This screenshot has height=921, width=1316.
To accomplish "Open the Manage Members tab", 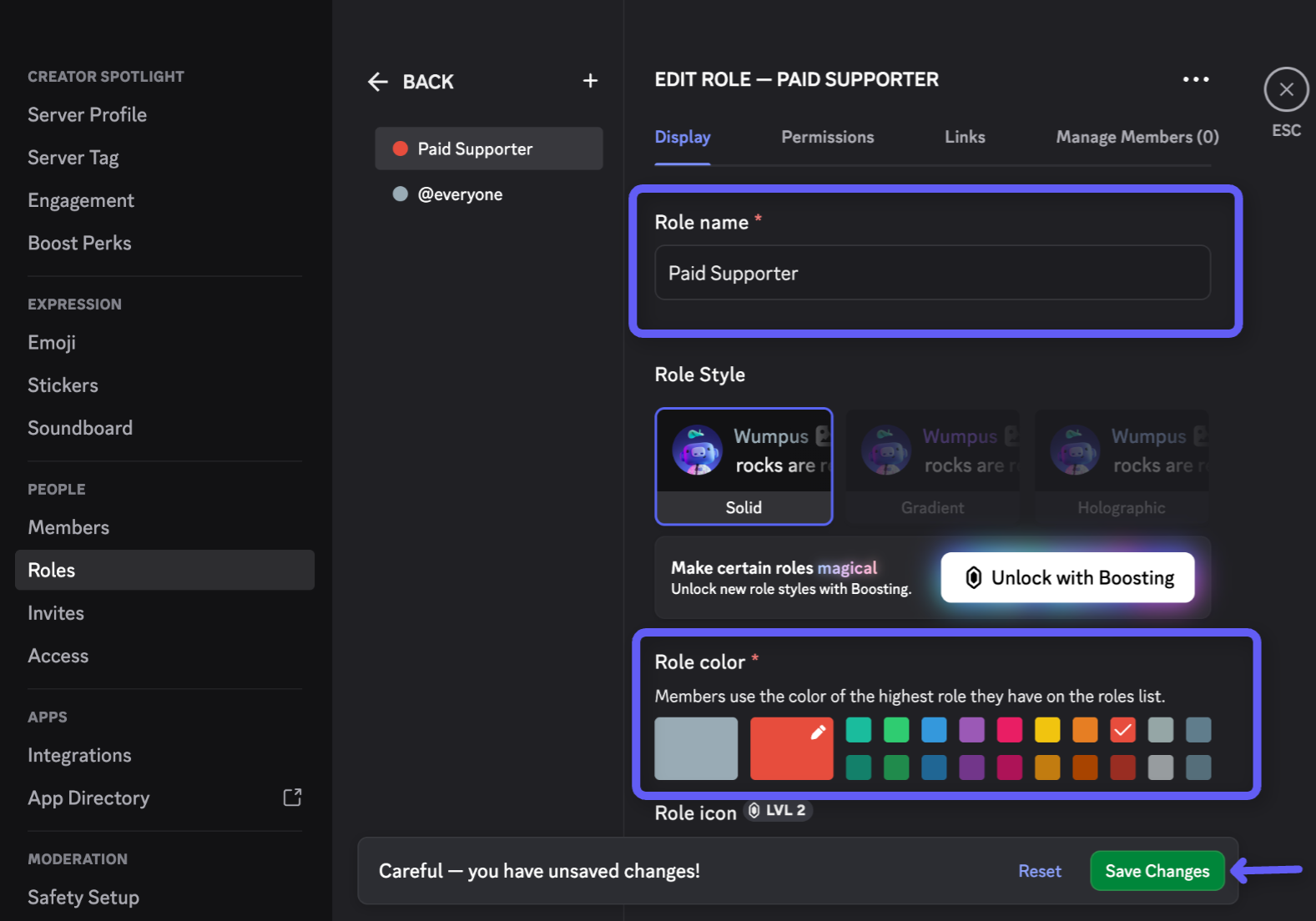I will [1137, 137].
